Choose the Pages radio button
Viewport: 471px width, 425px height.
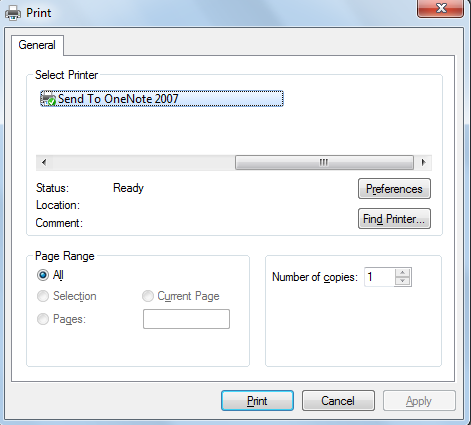coord(43,319)
